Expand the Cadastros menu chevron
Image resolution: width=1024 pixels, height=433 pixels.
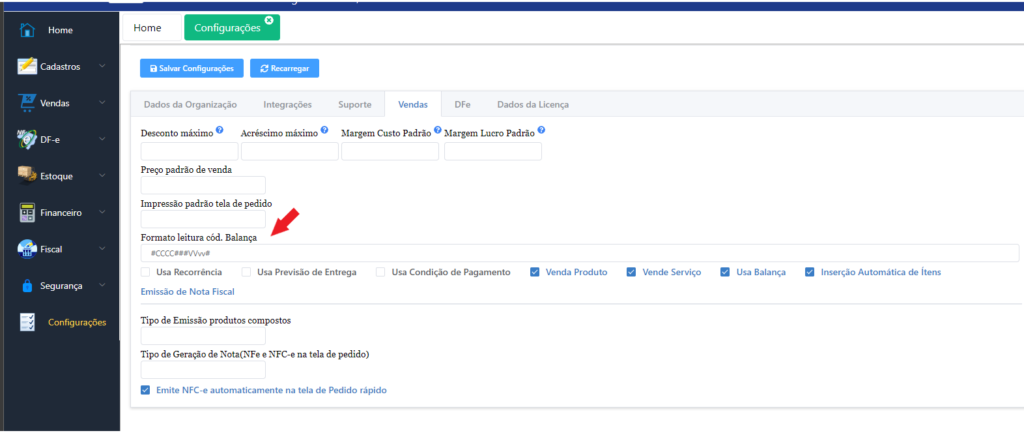(x=103, y=66)
